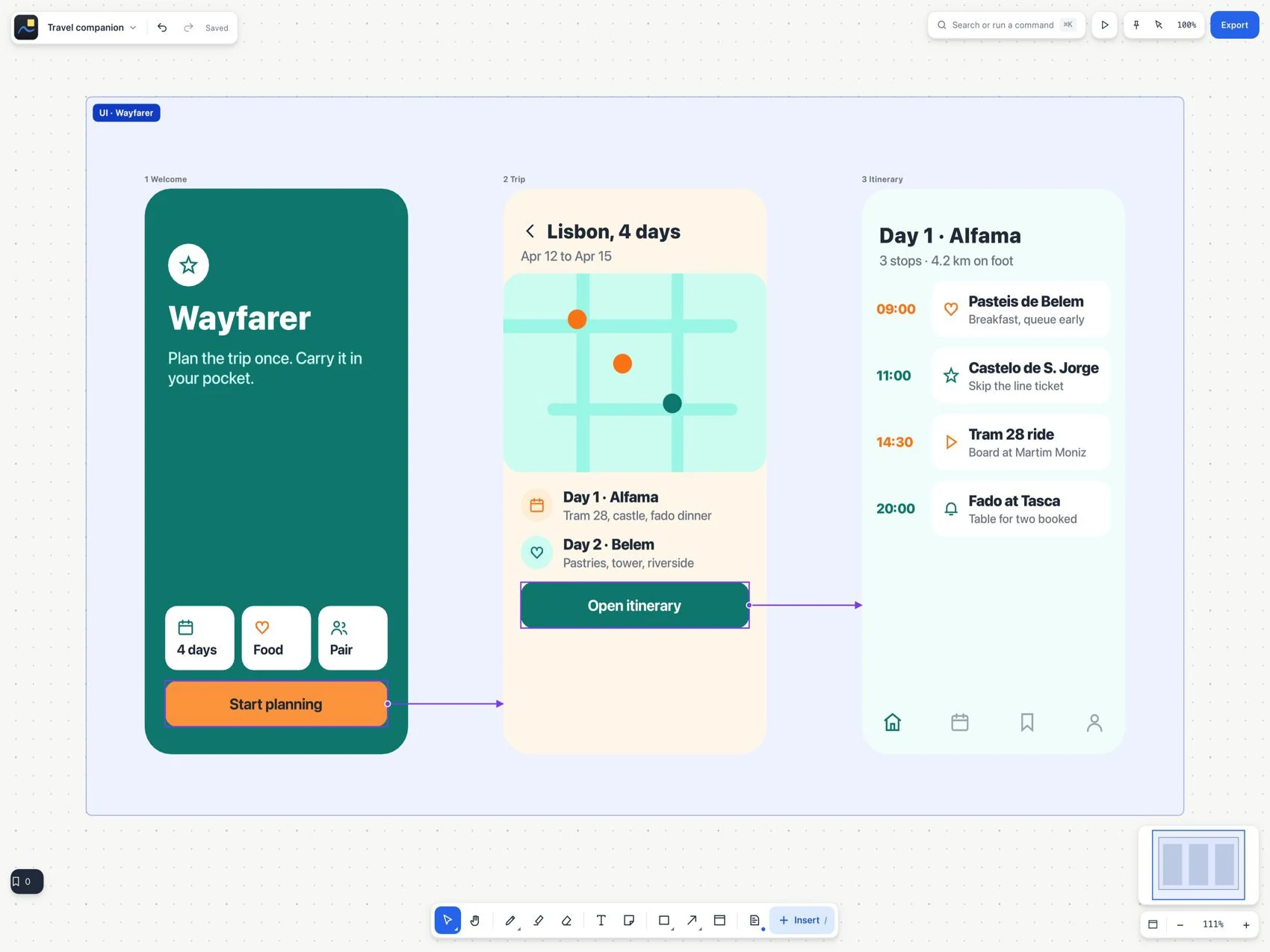Expand the Travel companion file dropdown

click(92, 28)
